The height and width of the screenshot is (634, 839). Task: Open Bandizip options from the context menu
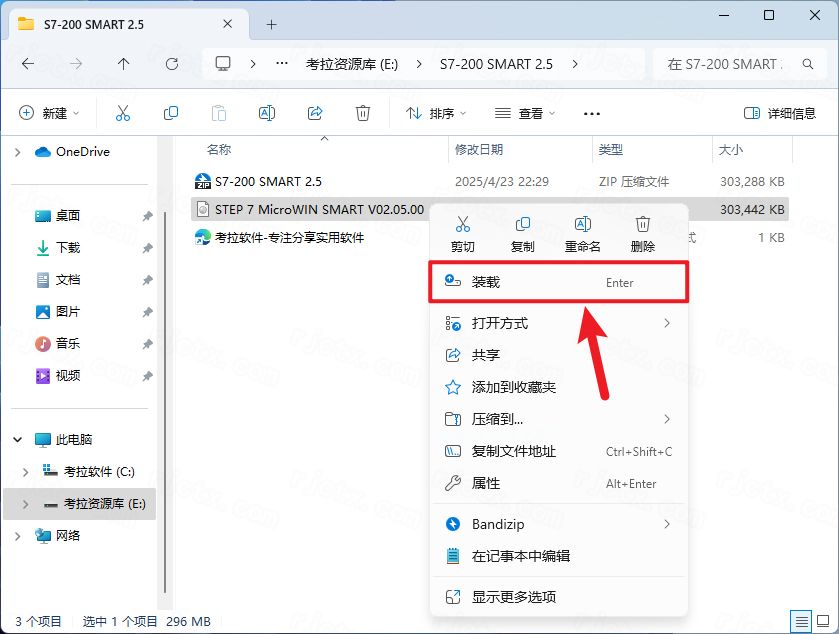click(x=497, y=523)
